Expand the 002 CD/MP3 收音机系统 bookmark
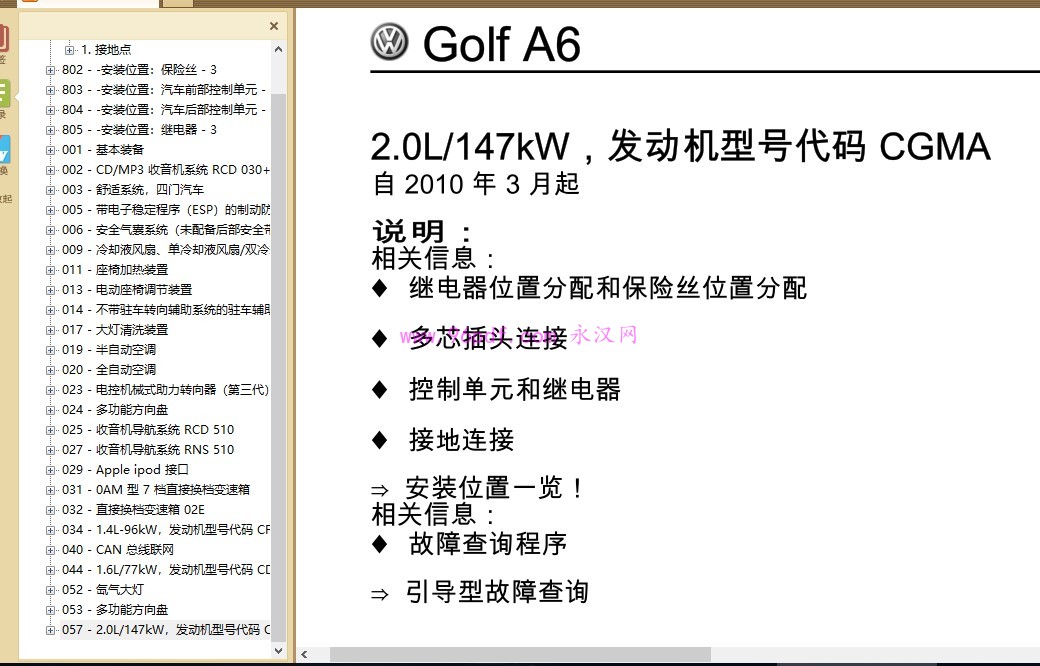This screenshot has height=666, width=1040. [50, 170]
